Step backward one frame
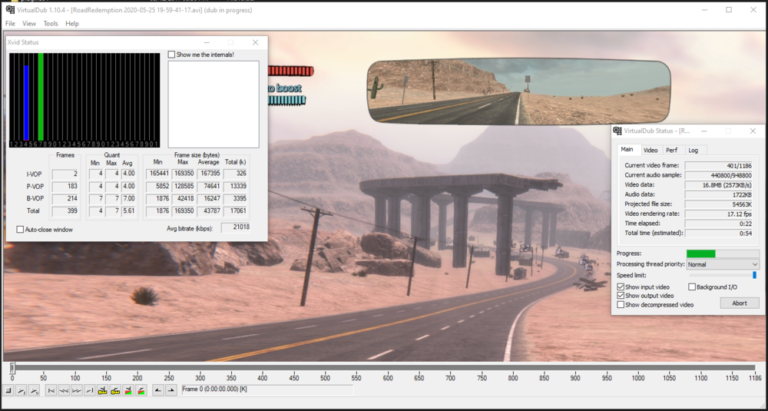The width and height of the screenshot is (768, 411). tap(64, 390)
